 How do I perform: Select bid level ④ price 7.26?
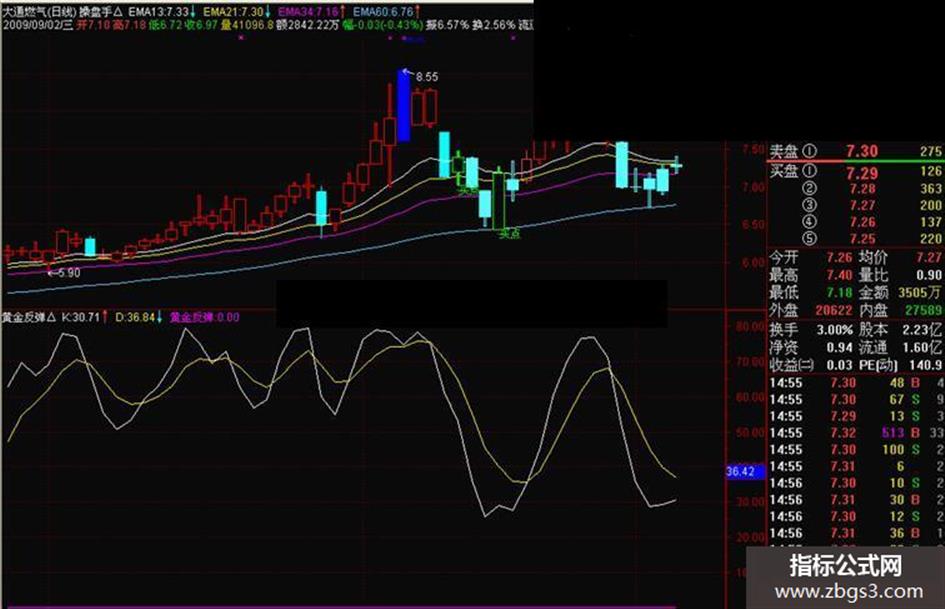click(x=862, y=222)
